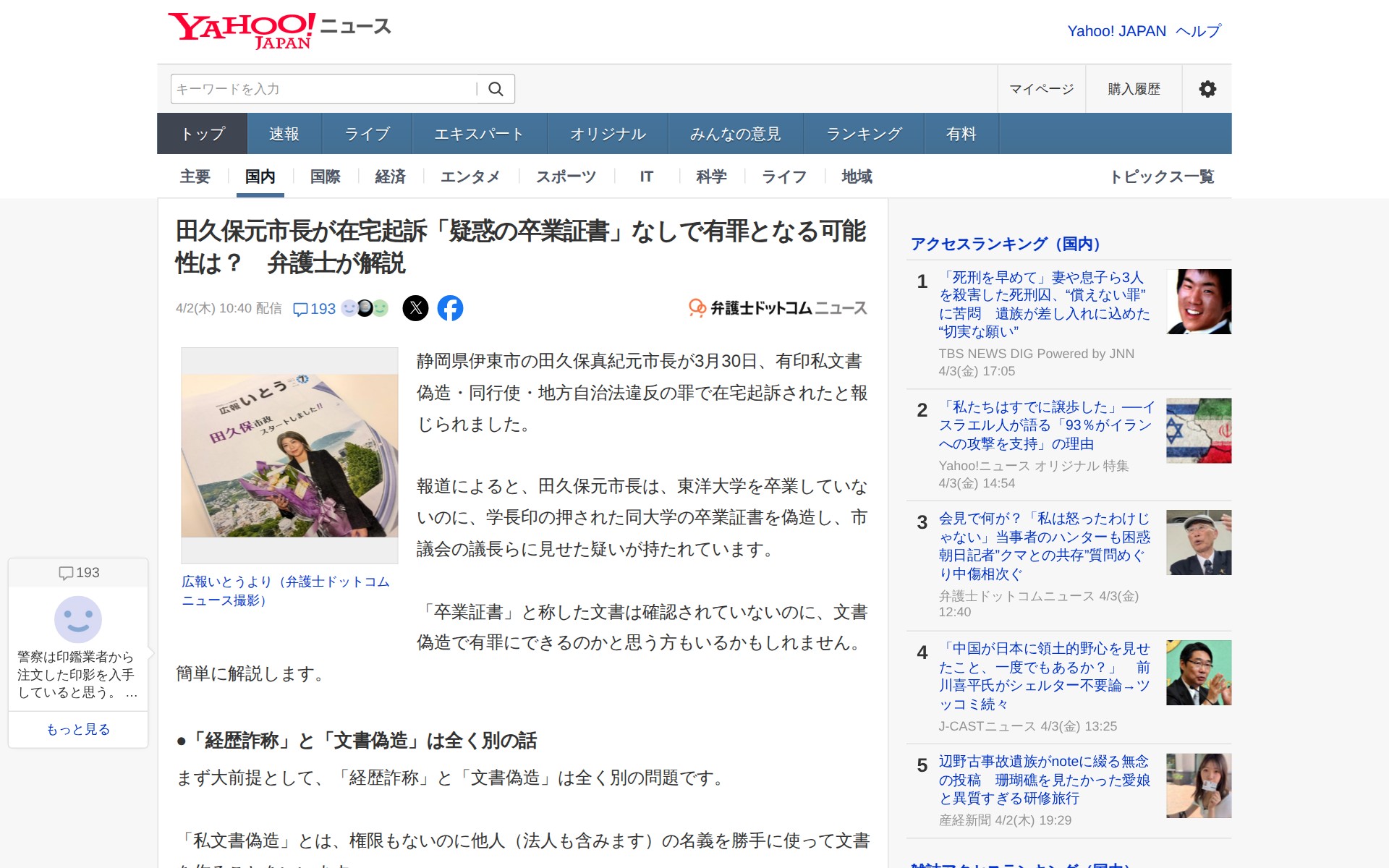
Task: Click the smiley avatar in comment widget
Action: click(x=78, y=619)
